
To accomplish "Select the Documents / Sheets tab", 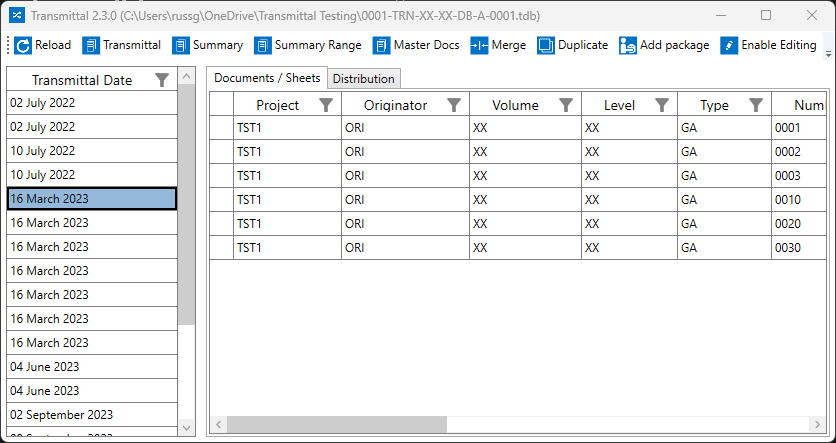I will (x=267, y=78).
